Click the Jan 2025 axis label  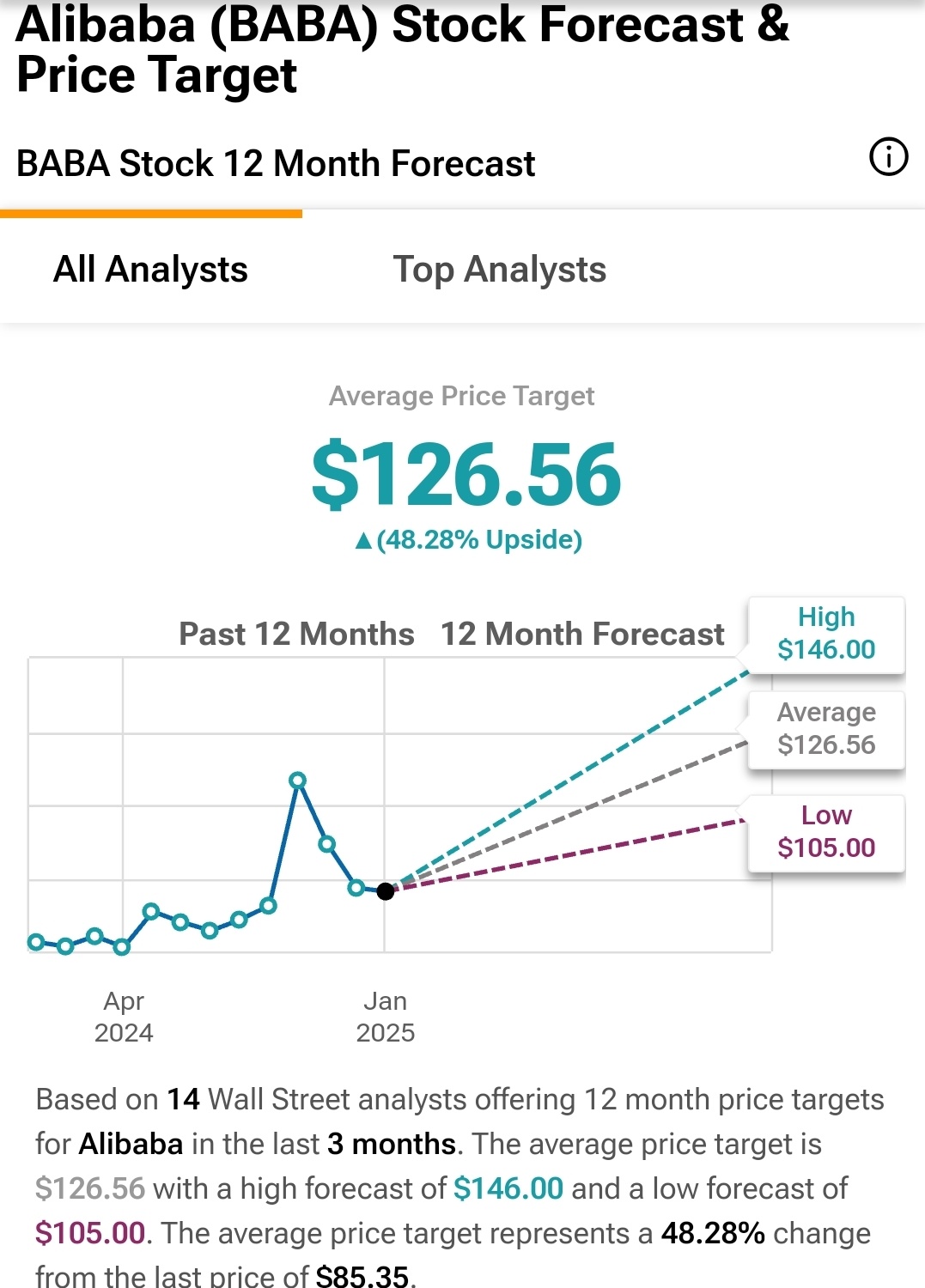386,1017
